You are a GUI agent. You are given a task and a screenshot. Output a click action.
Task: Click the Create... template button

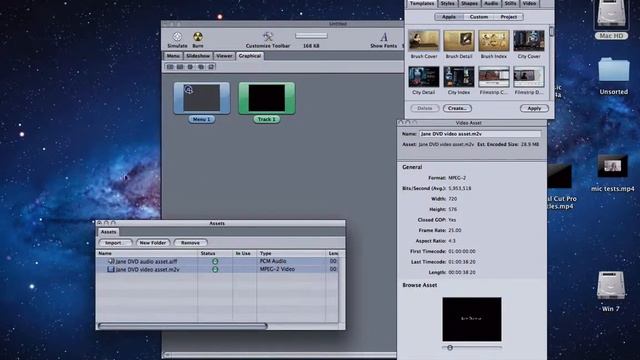(457, 108)
